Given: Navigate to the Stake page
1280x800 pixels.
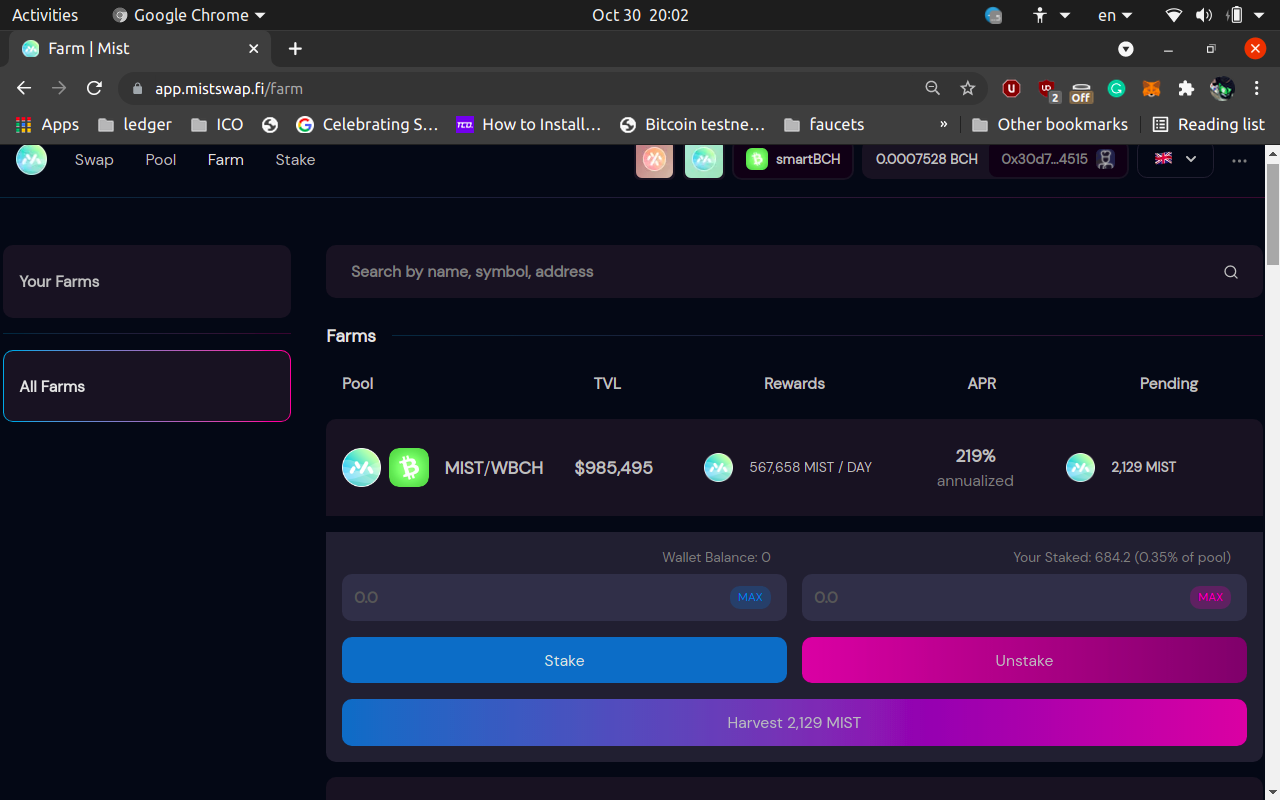Looking at the screenshot, I should (295, 160).
